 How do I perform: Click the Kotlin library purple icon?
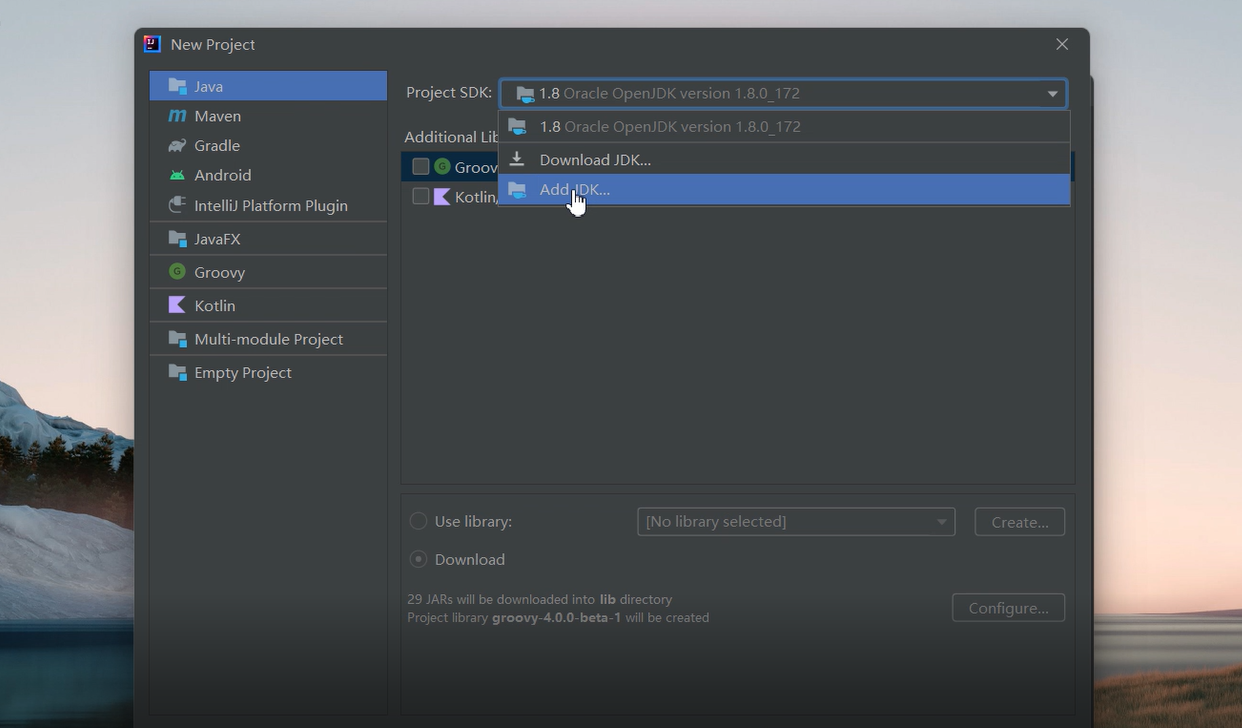(x=442, y=197)
